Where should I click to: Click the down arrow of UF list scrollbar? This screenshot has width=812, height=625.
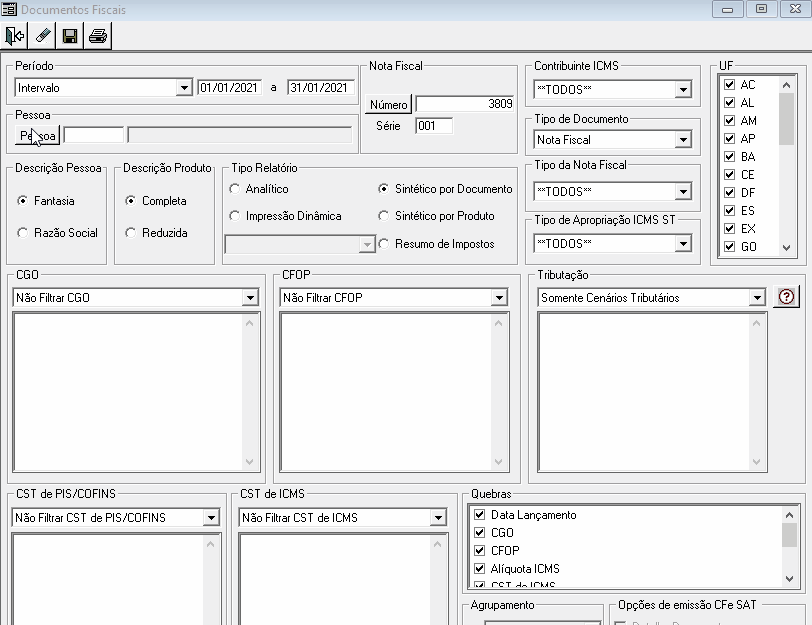pyautogui.click(x=786, y=248)
